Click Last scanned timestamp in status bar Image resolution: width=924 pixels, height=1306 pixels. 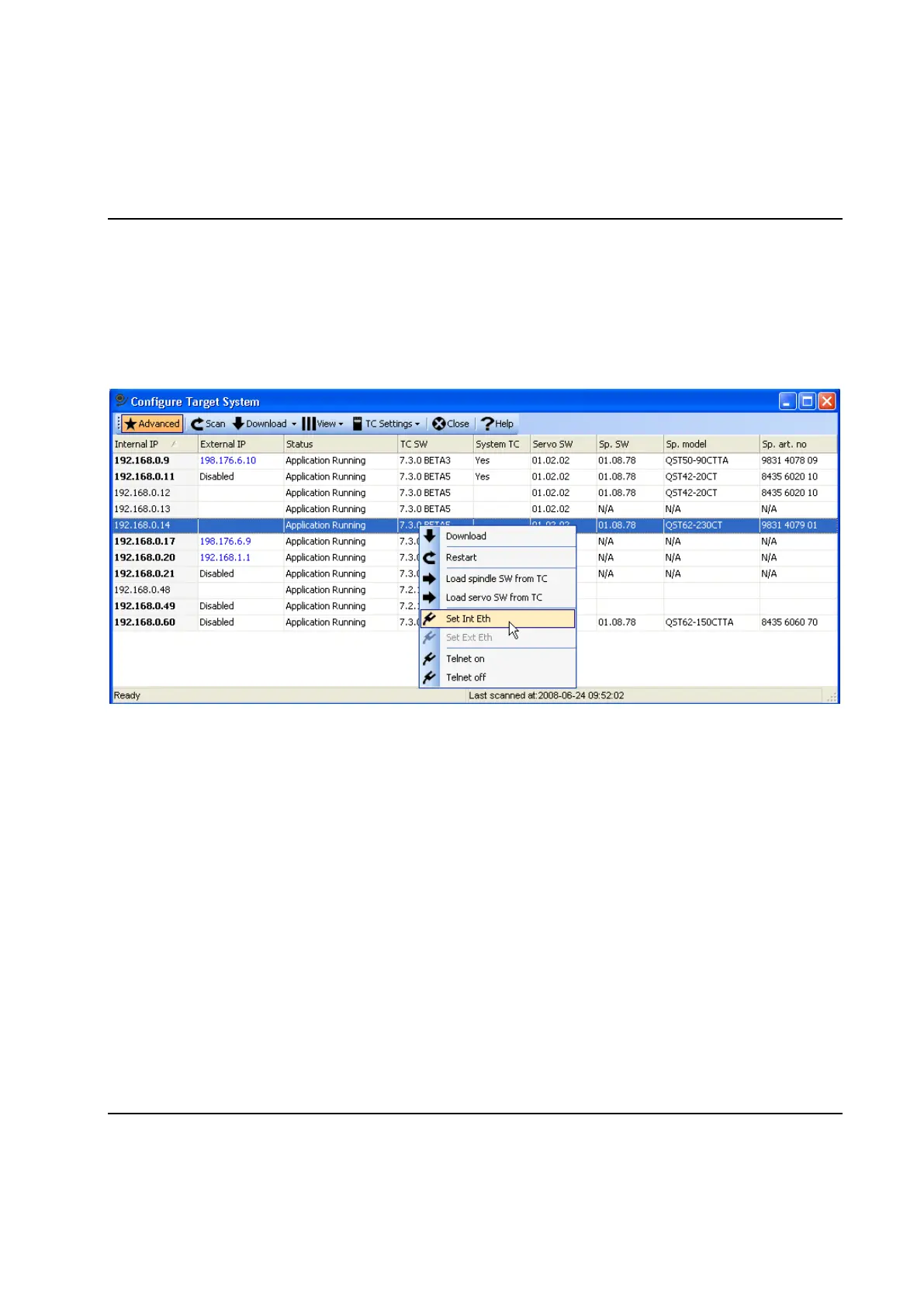(546, 696)
